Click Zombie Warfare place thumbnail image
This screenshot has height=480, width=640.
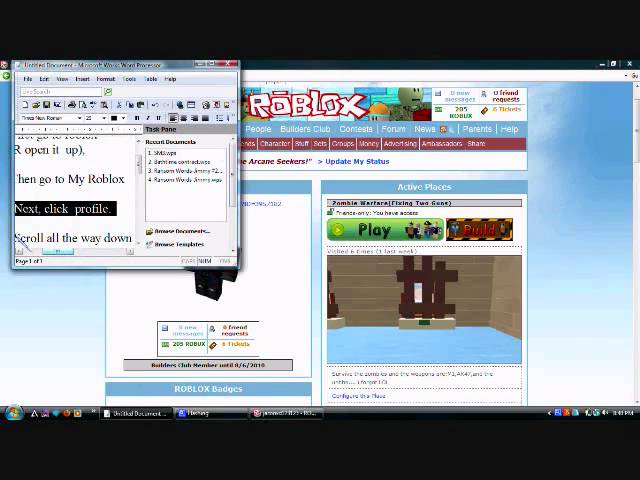tap(424, 309)
